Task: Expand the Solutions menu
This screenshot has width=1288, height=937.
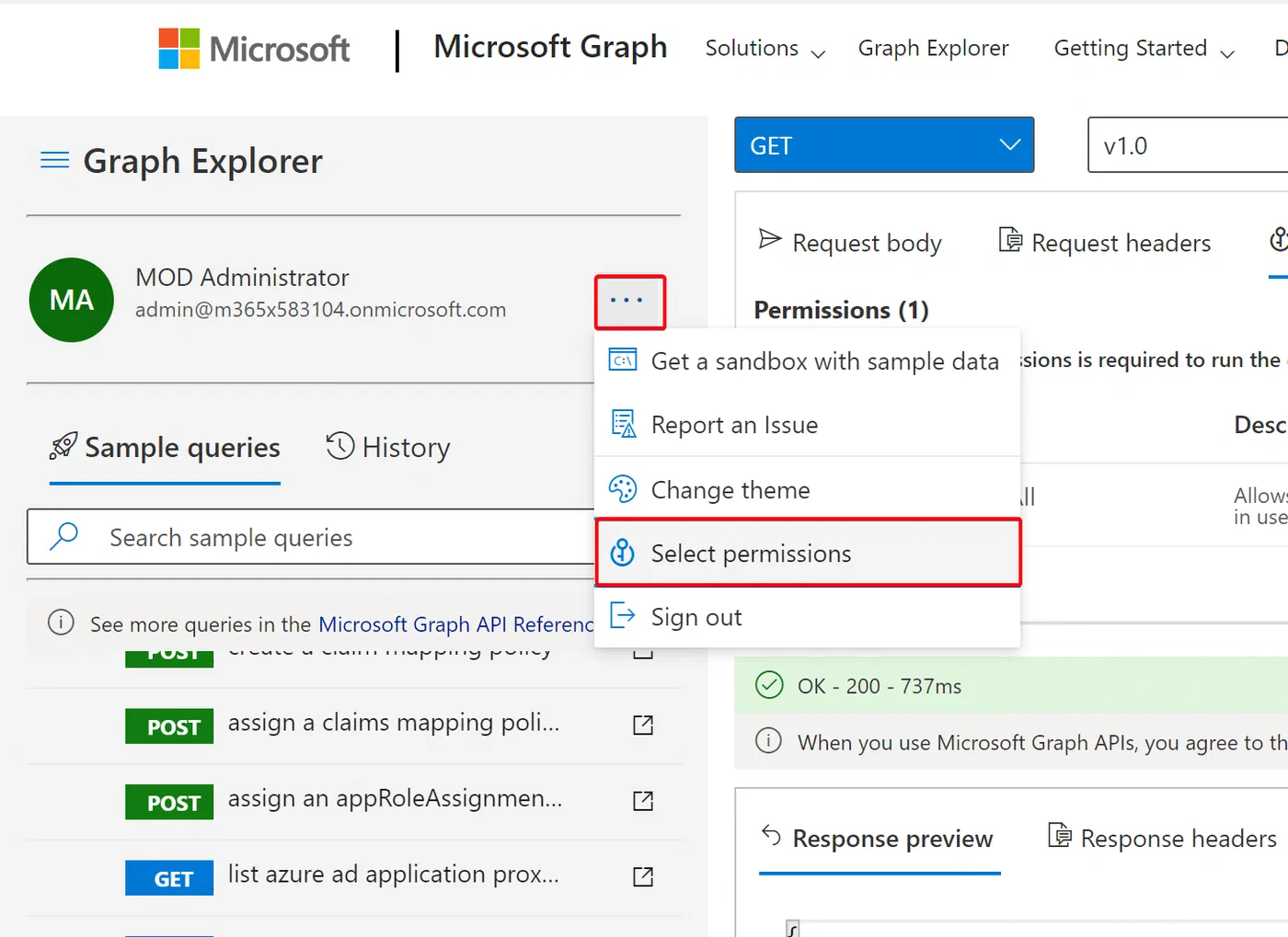Action: click(x=765, y=49)
